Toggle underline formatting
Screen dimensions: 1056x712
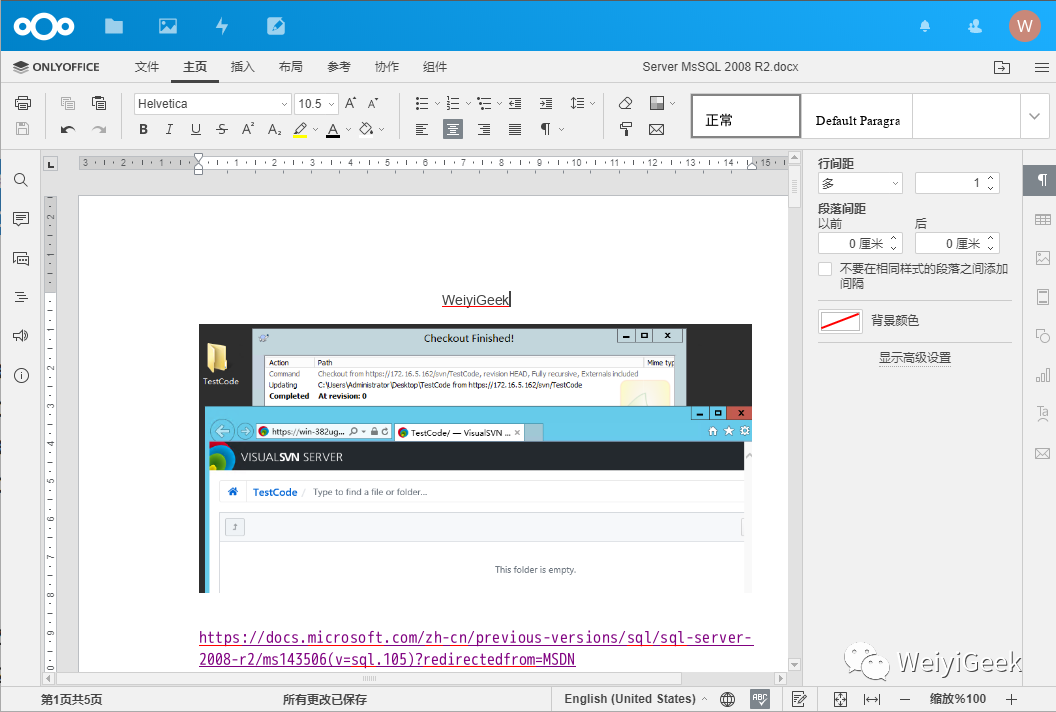pos(195,129)
